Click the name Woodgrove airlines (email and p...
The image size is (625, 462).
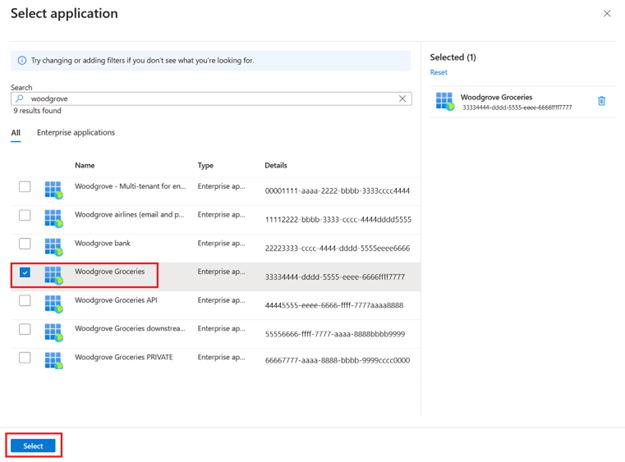[130, 215]
